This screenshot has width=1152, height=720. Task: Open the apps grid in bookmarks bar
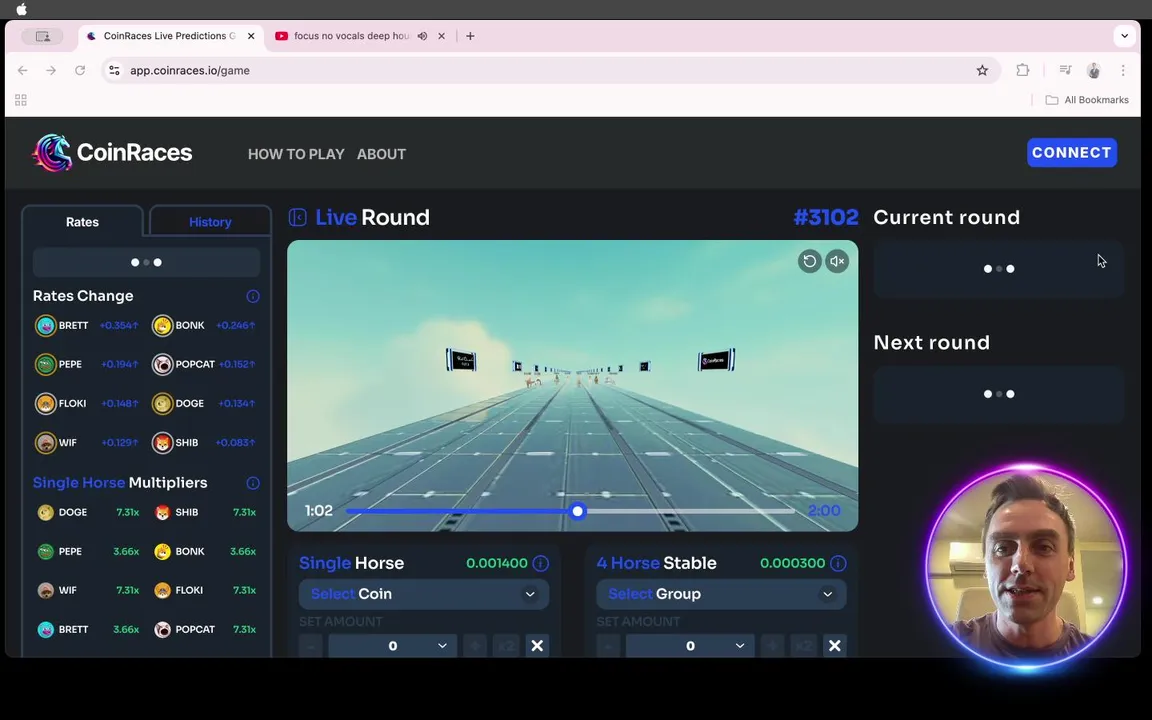click(x=21, y=100)
